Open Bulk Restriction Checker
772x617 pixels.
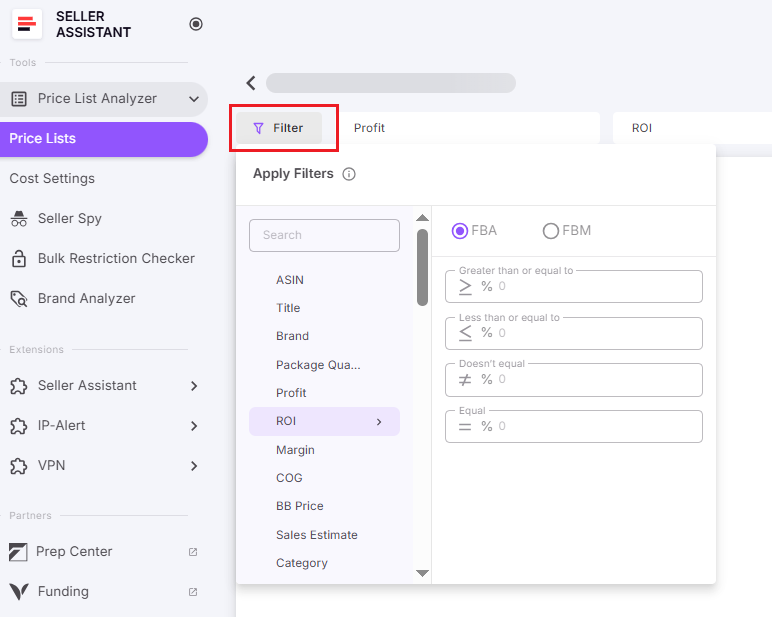[x=116, y=258]
